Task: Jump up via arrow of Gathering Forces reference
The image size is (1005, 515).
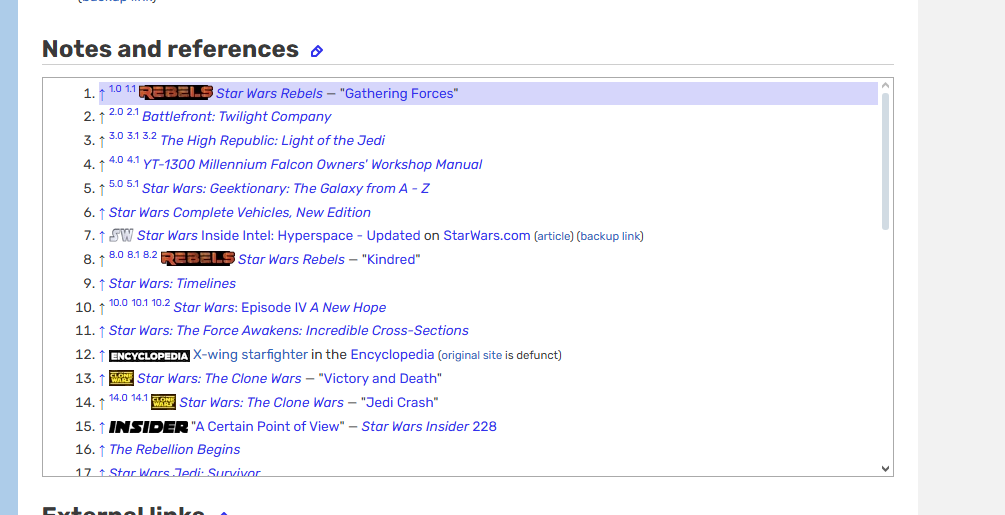Action: click(x=102, y=94)
